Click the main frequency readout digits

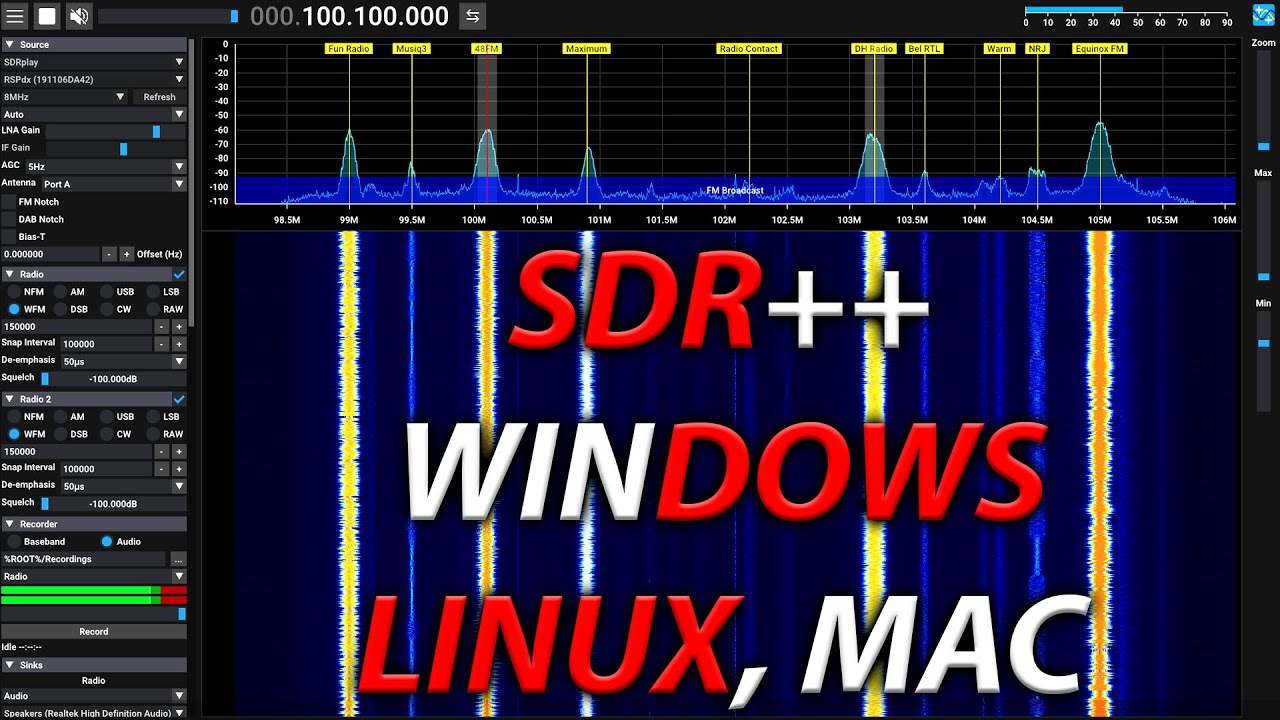(x=349, y=16)
